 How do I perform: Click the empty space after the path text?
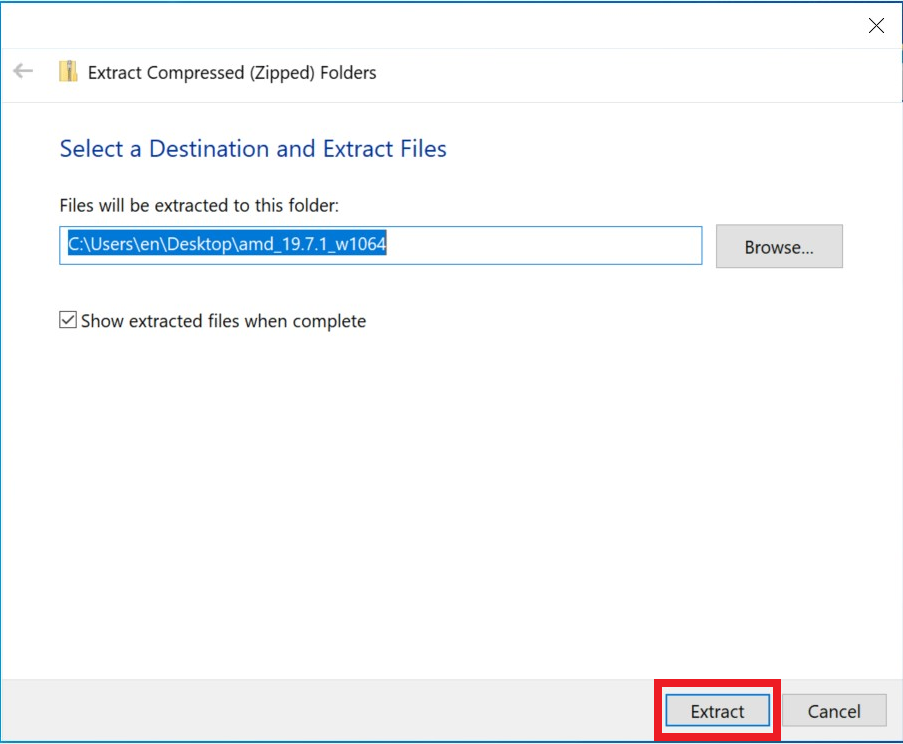pyautogui.click(x=550, y=245)
